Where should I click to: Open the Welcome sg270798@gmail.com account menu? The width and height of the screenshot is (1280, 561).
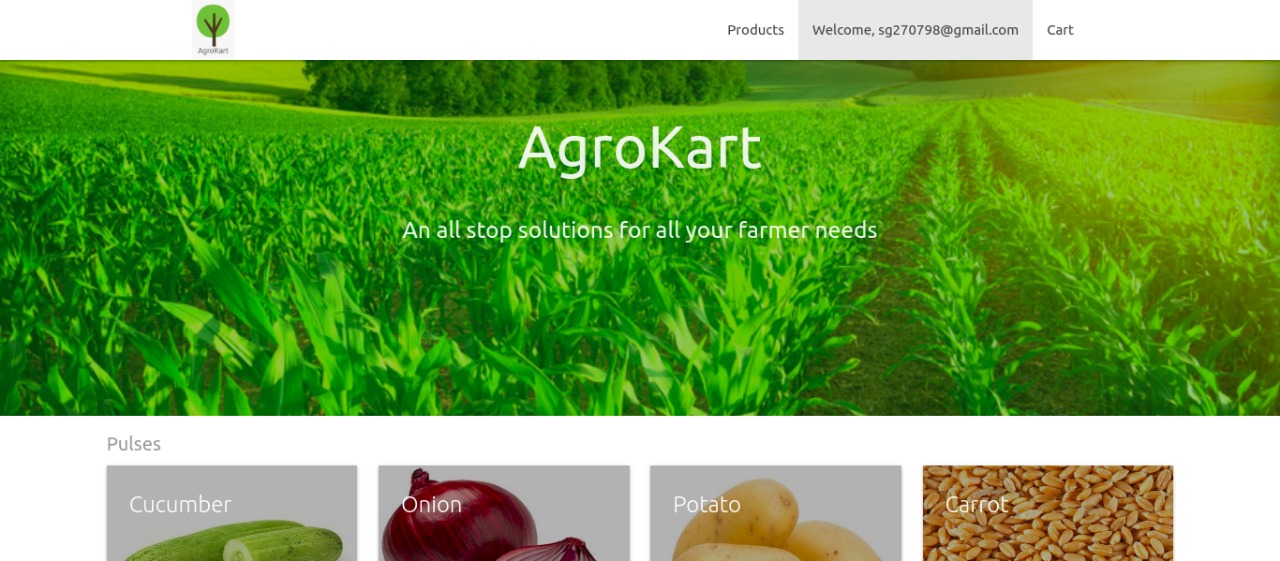[x=915, y=30]
